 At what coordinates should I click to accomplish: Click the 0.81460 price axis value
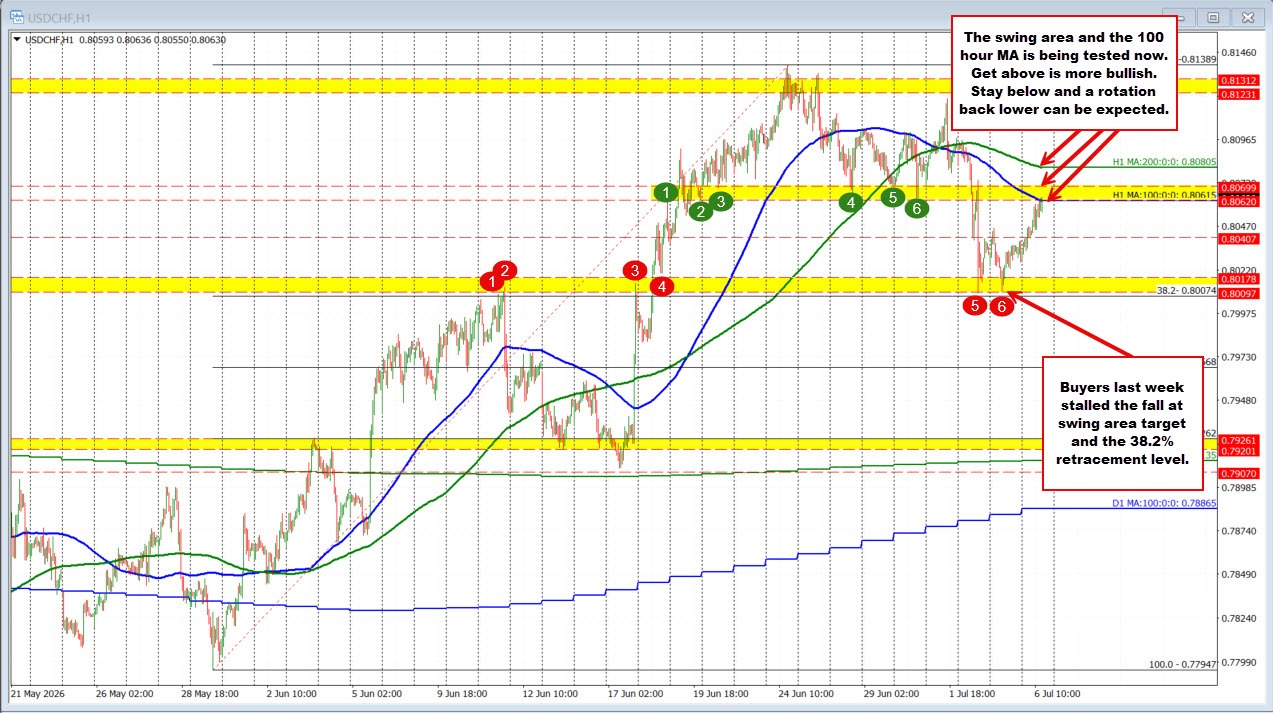1239,53
